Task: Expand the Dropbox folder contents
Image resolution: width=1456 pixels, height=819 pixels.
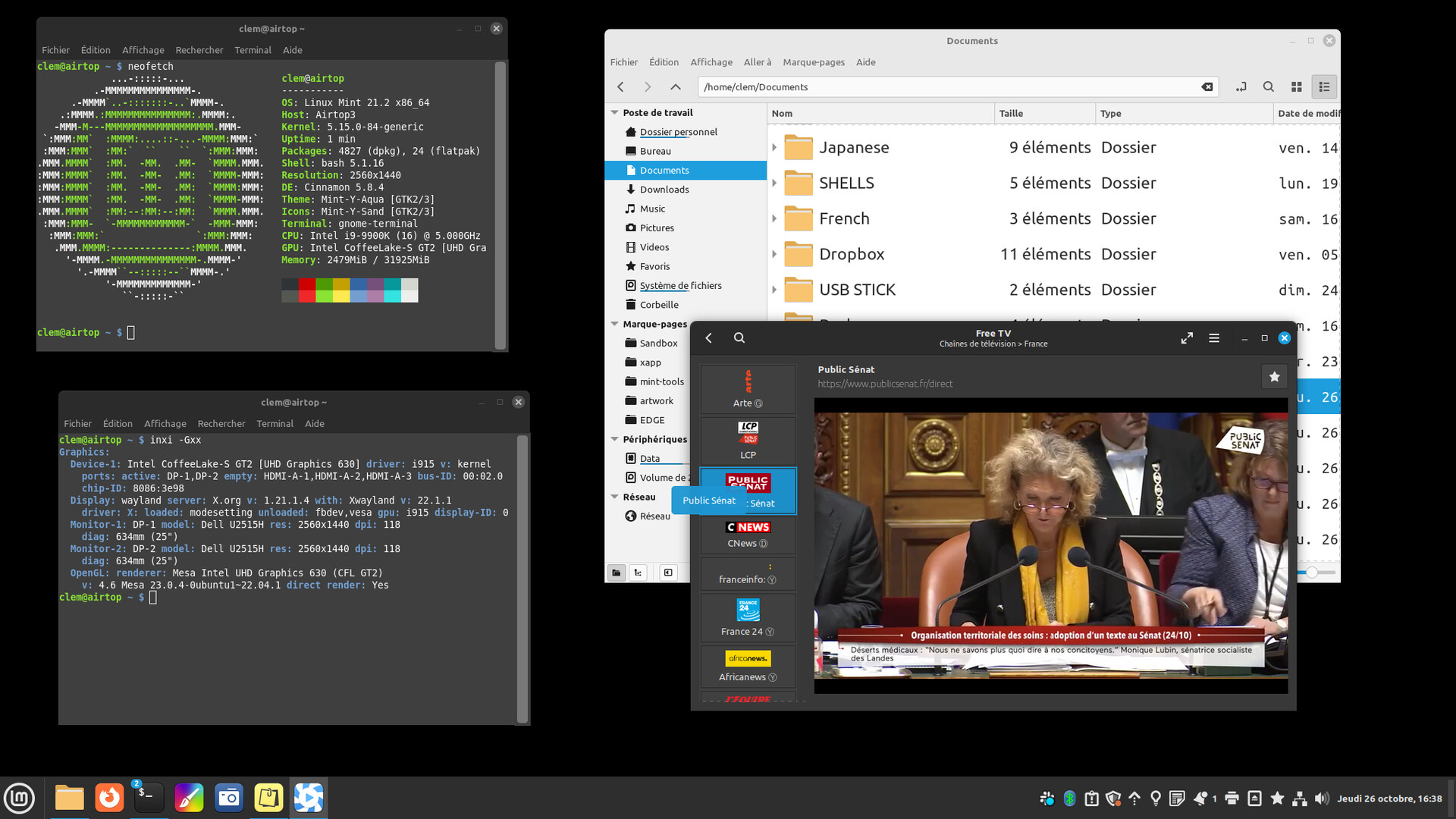Action: 773,254
